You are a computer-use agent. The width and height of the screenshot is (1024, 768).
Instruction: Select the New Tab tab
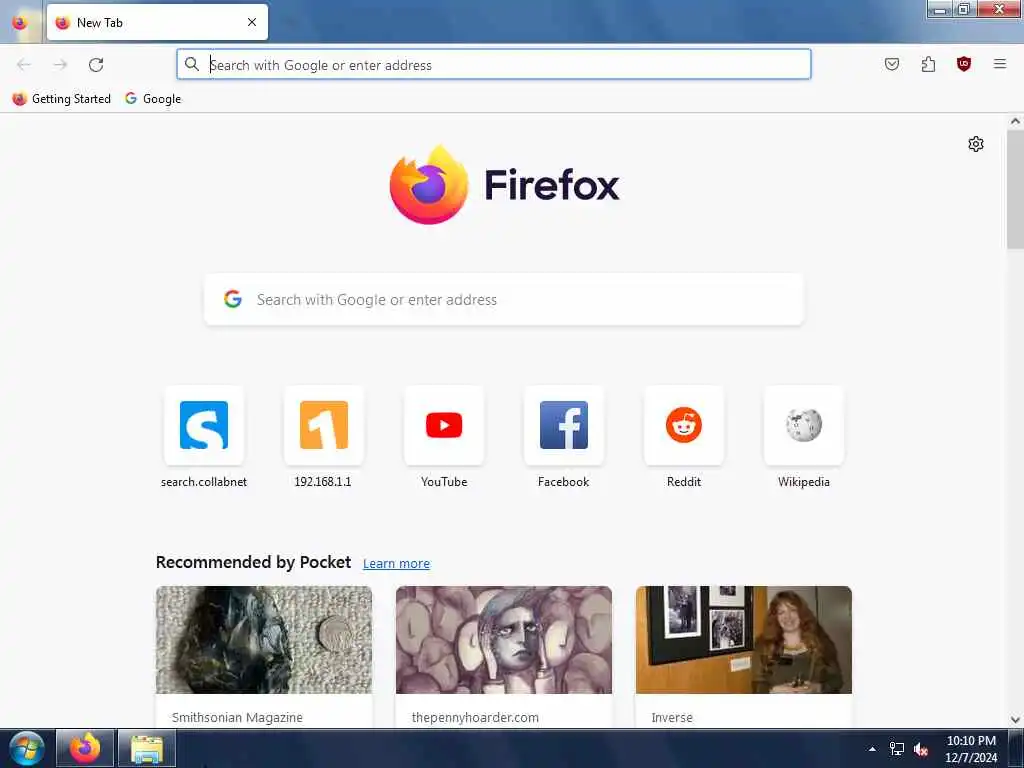coord(157,23)
